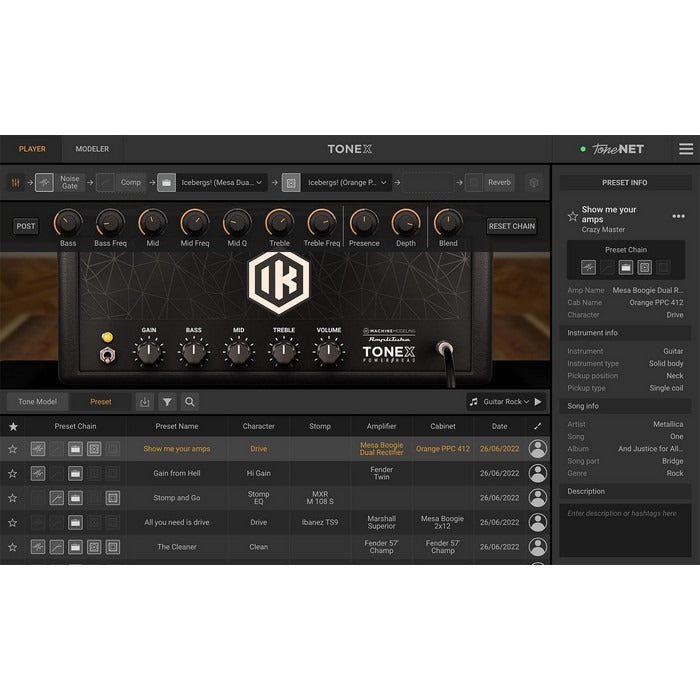Viewport: 700px width, 700px height.
Task: Open user avatar for Gain from Hell
Action: [538, 474]
